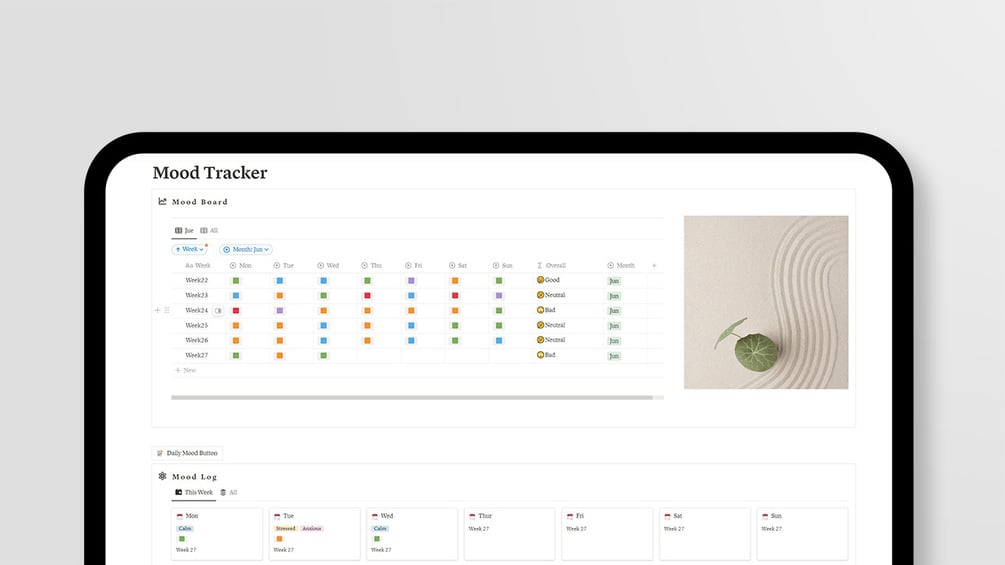This screenshot has height=565, width=1005.
Task: Click the purple Tue swatch in Week24
Action: 279,311
